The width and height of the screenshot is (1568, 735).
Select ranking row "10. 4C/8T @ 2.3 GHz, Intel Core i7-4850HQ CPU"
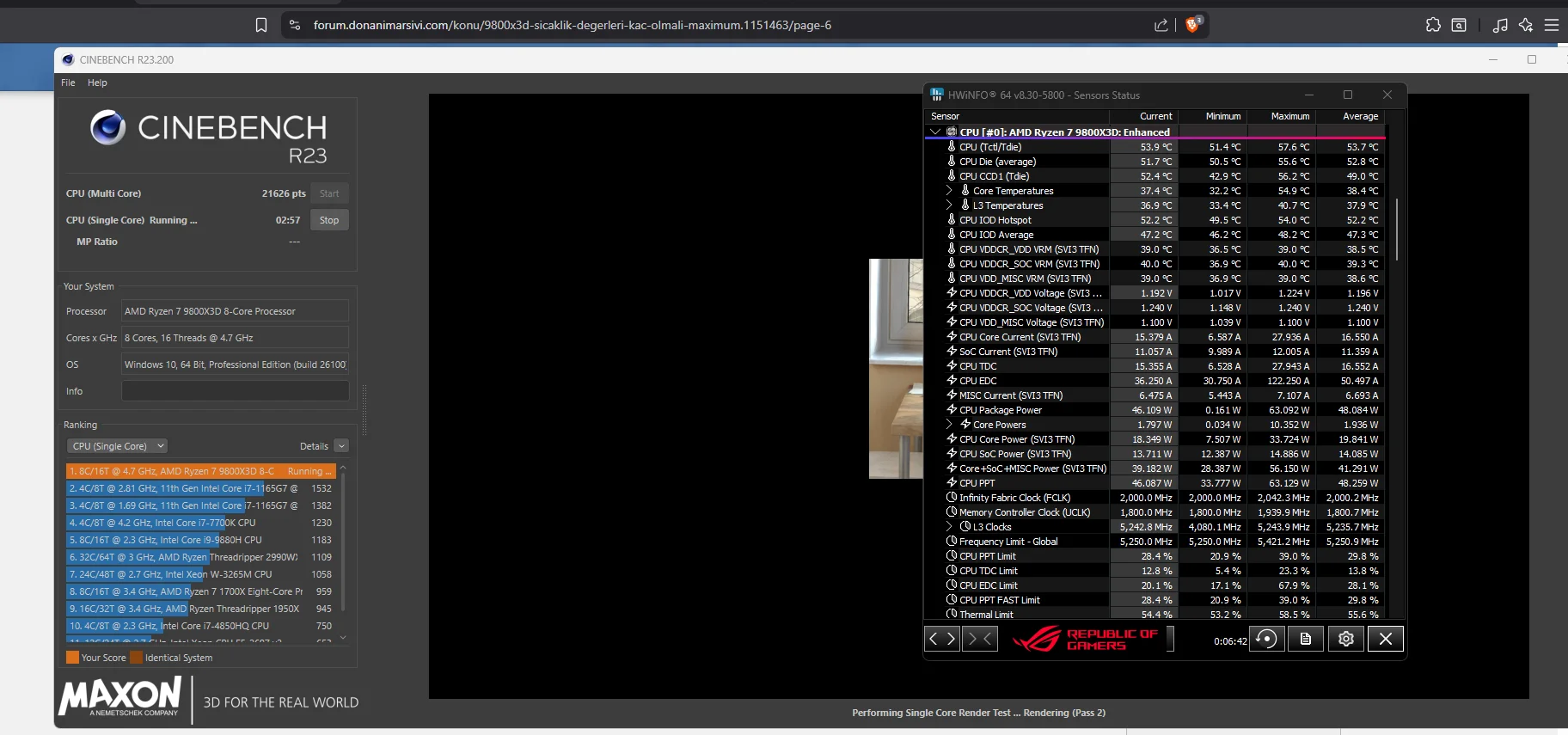pyautogui.click(x=201, y=626)
